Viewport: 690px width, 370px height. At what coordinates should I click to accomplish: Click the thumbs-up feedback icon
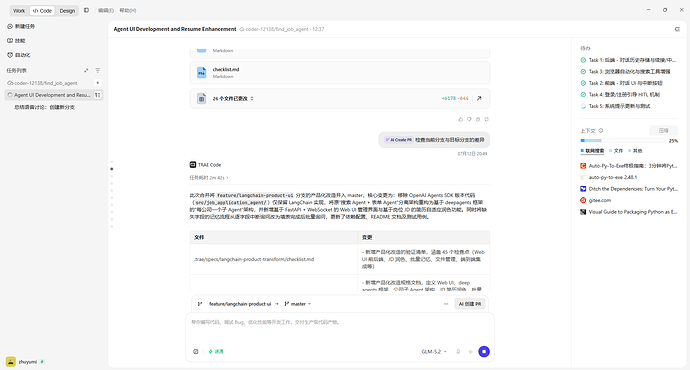461,119
